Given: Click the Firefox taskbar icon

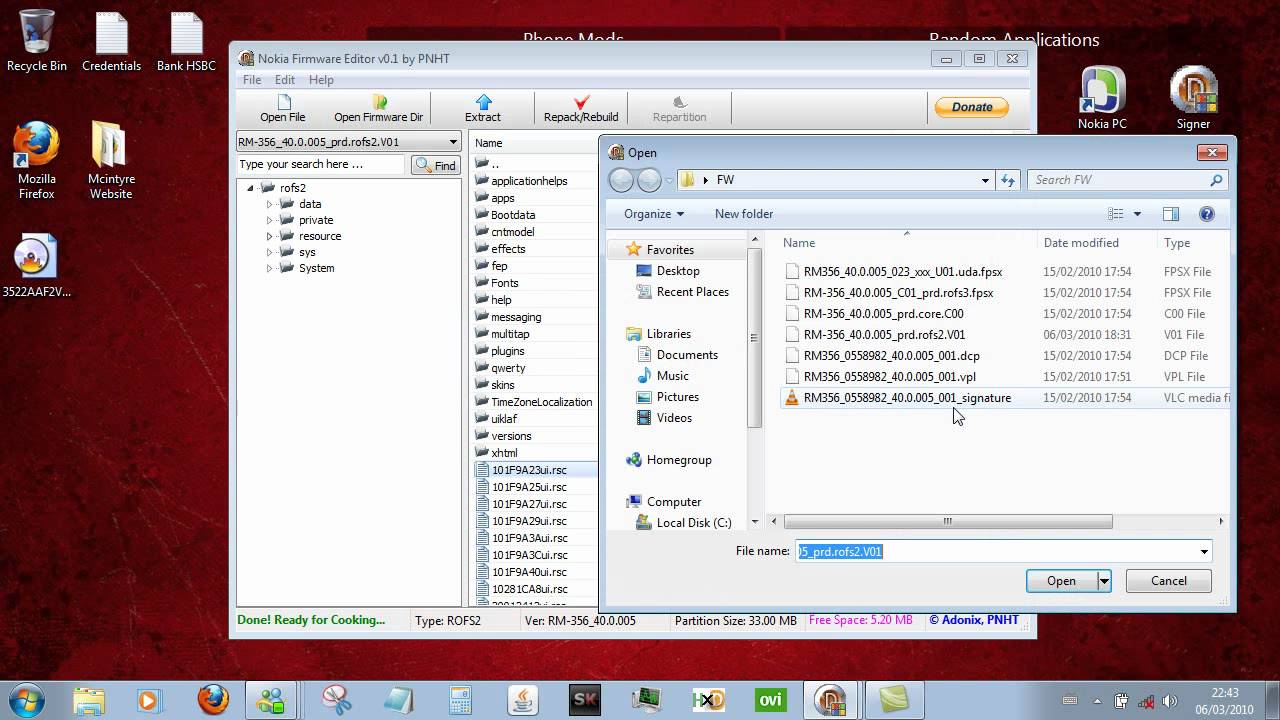Looking at the screenshot, I should point(213,700).
